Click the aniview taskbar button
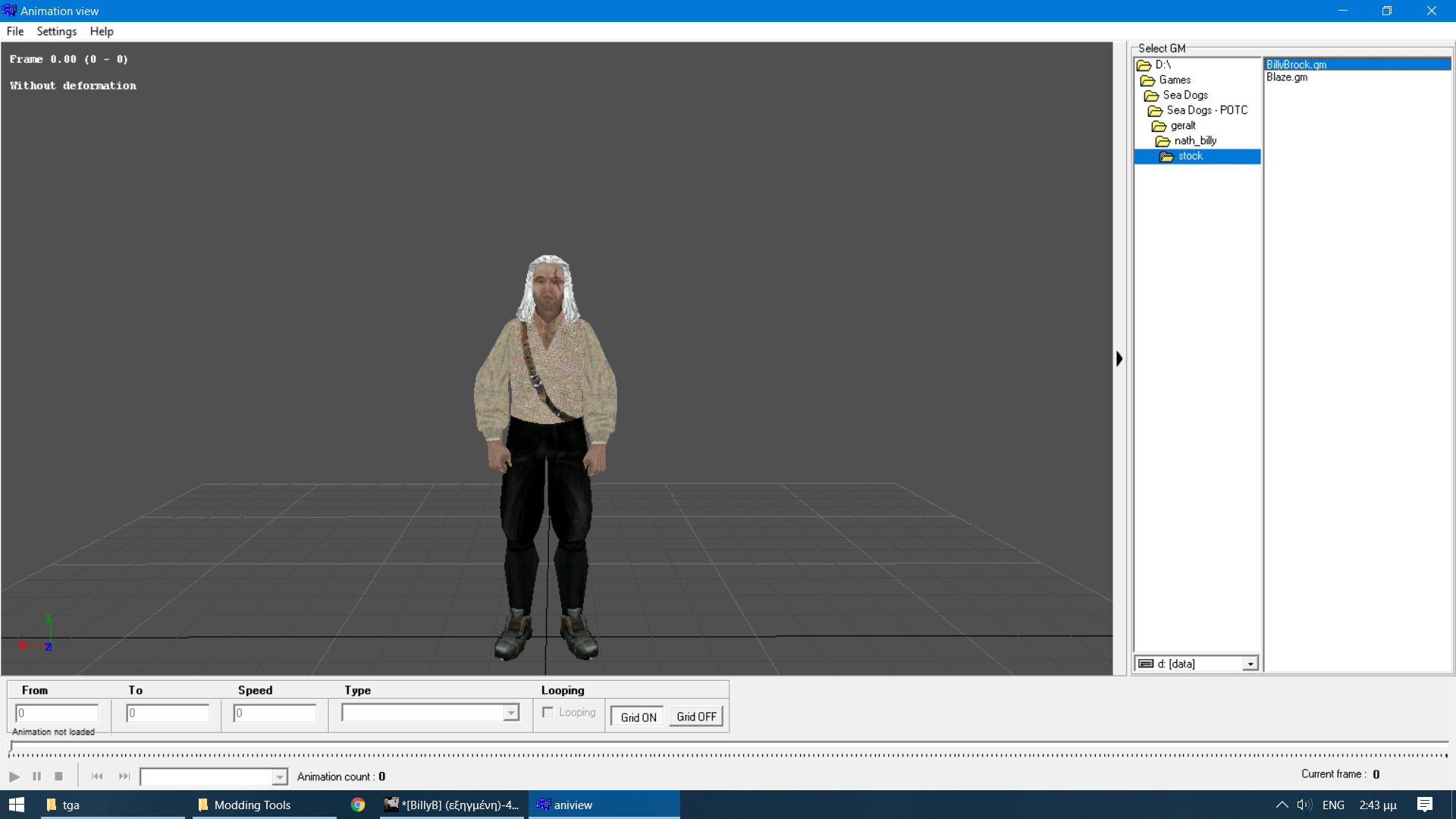This screenshot has width=1456, height=819. 604,805
